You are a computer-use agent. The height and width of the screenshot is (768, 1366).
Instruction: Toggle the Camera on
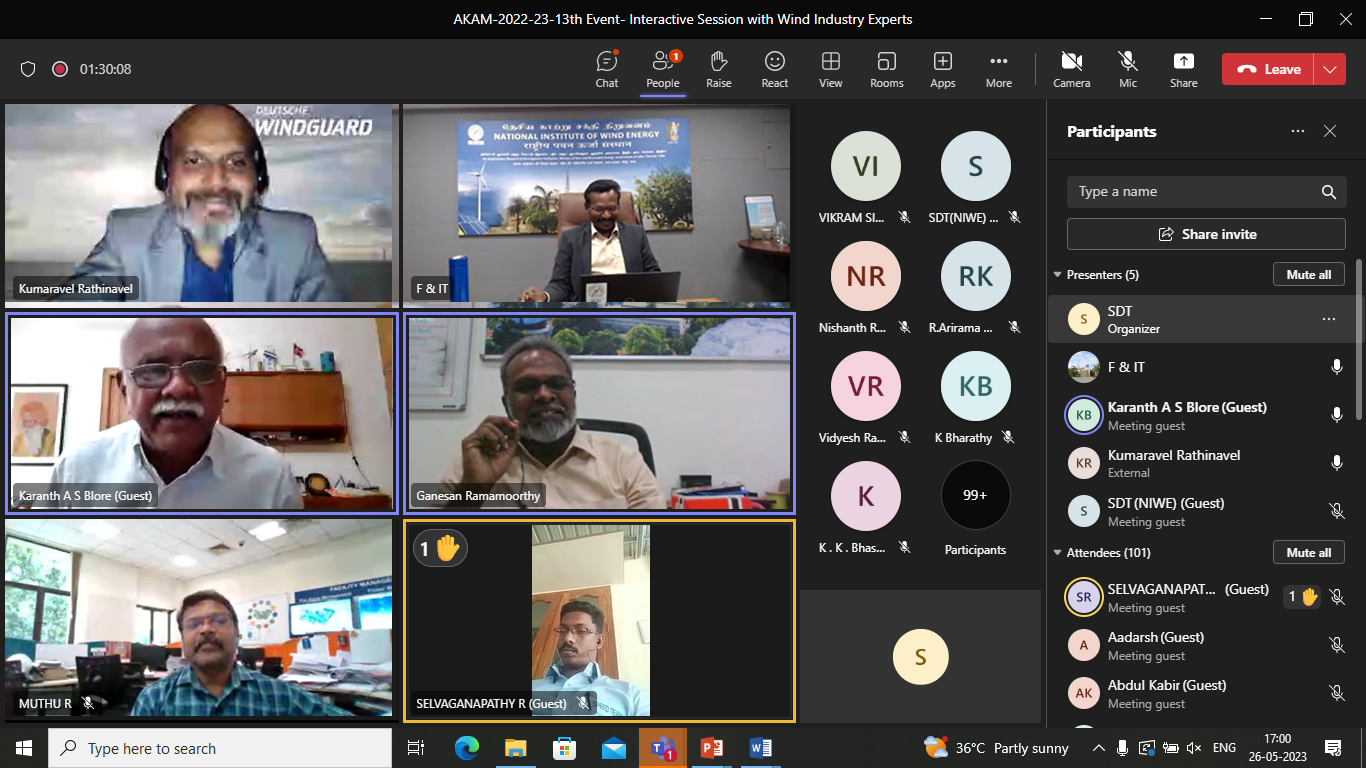coord(1071,69)
